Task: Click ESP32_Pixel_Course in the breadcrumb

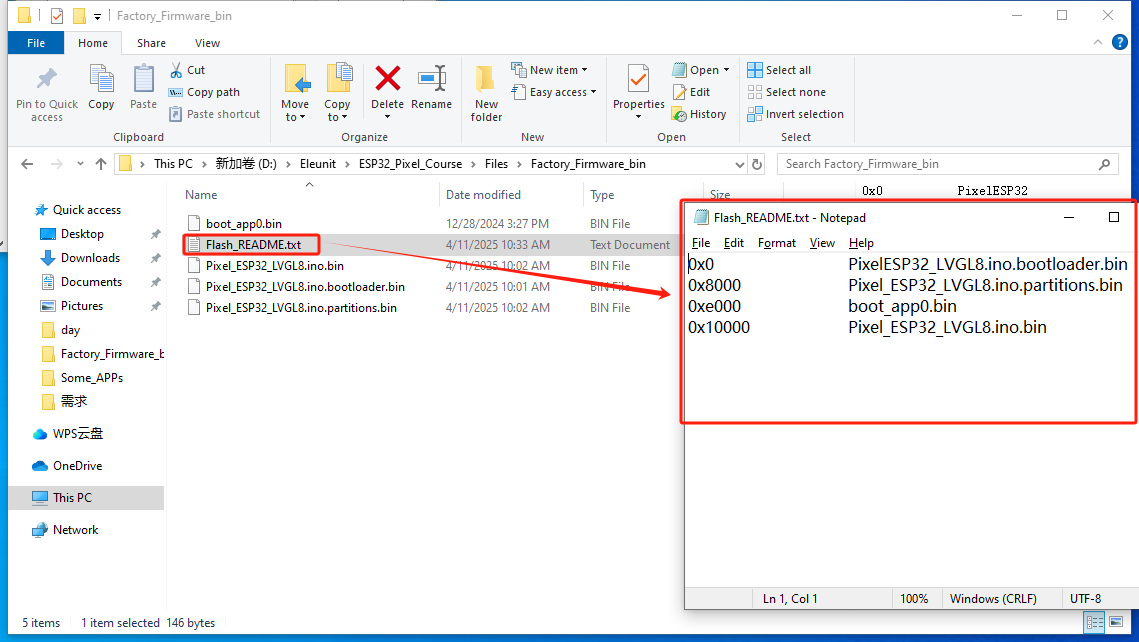Action: coord(410,164)
